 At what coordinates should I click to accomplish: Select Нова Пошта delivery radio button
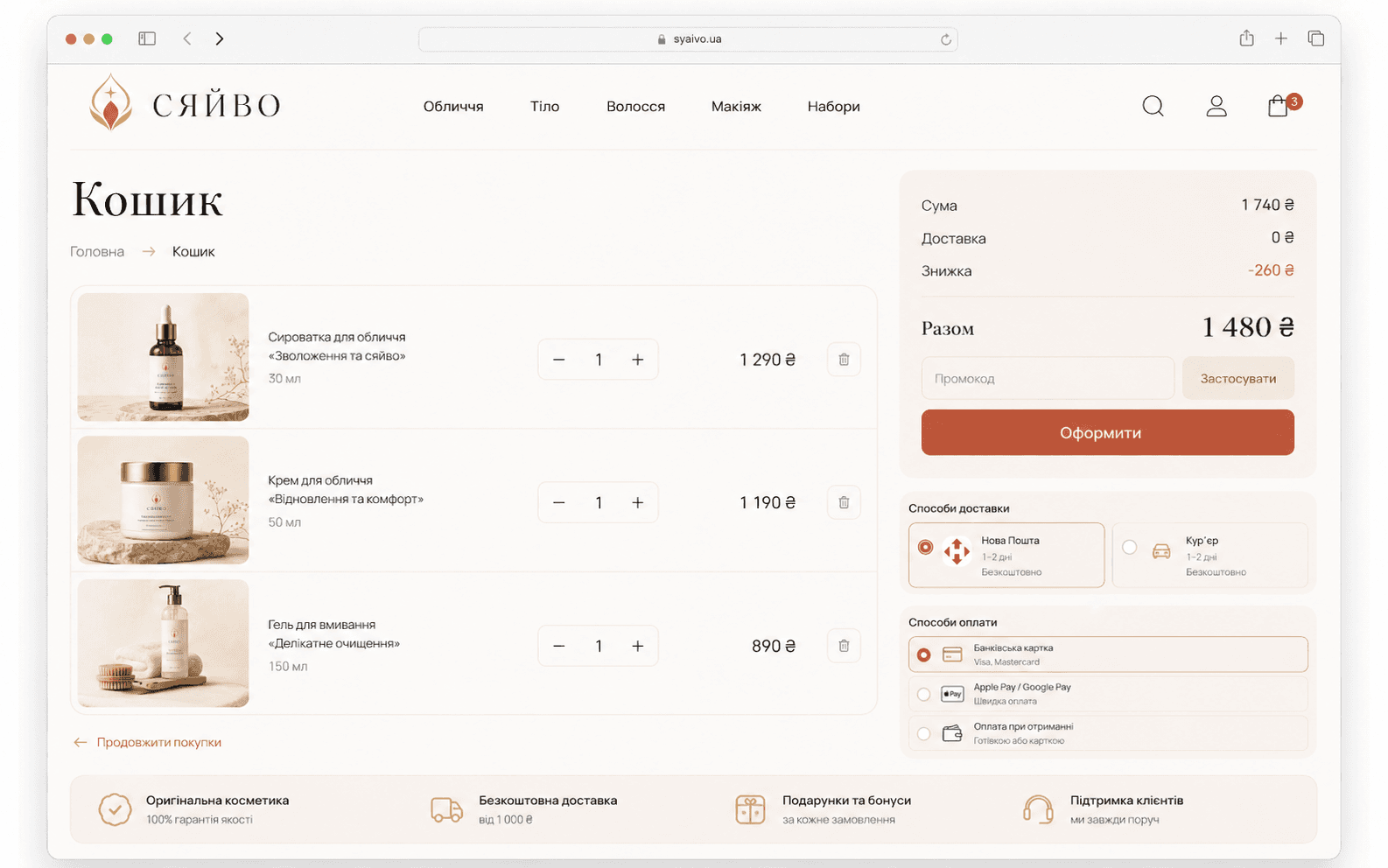point(925,547)
